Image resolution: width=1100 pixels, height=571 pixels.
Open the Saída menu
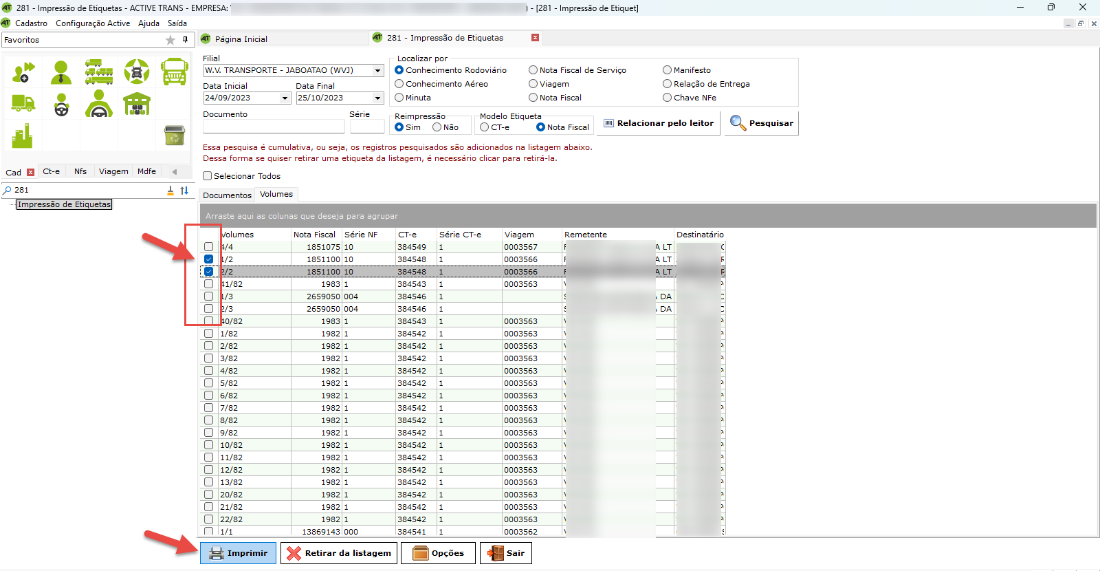177,23
